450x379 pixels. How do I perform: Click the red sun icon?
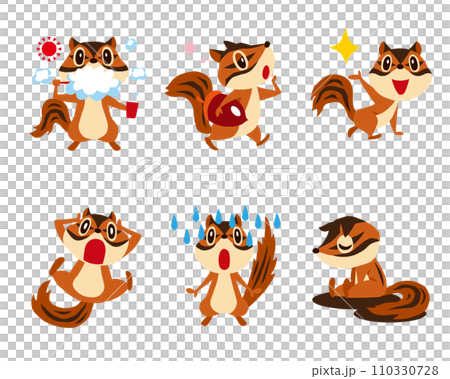(x=49, y=49)
